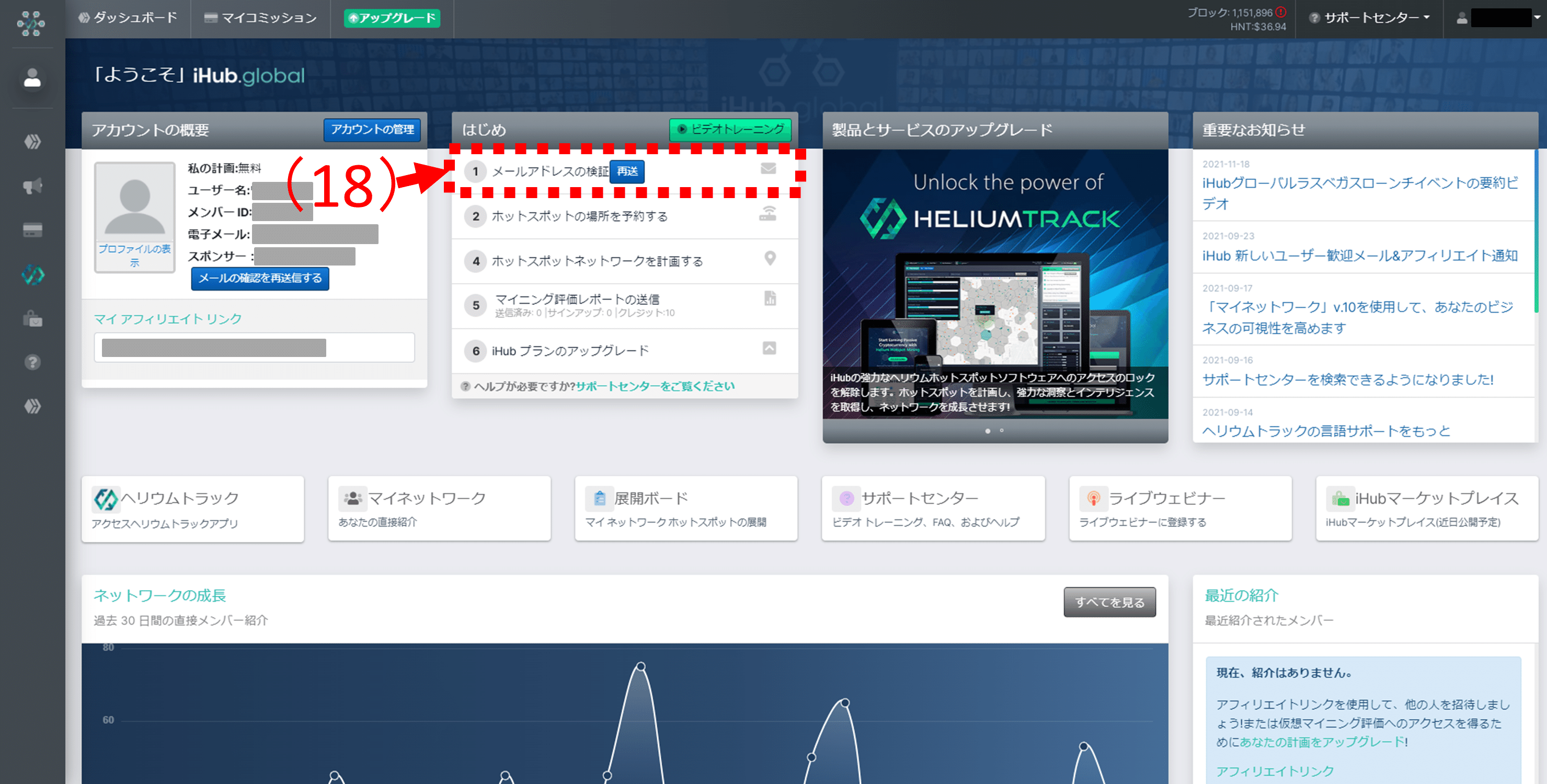Screen dimensions: 1547x784
Task: Click メールの確認を再送信する button
Action: point(260,279)
